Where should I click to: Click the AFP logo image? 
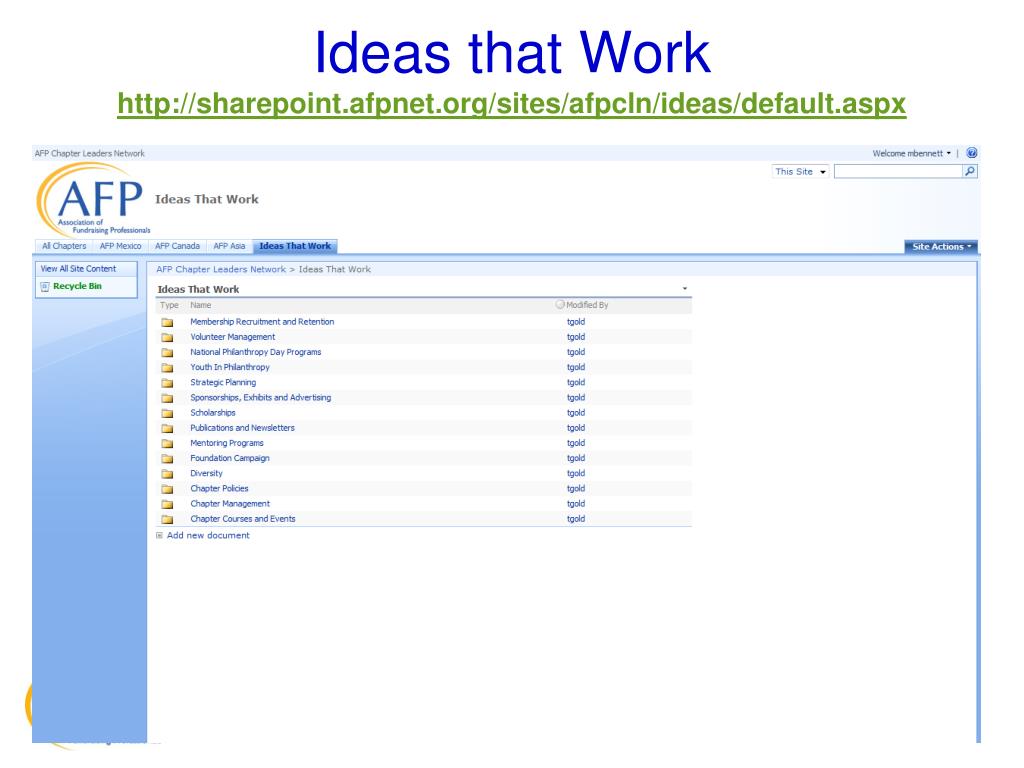(x=93, y=199)
